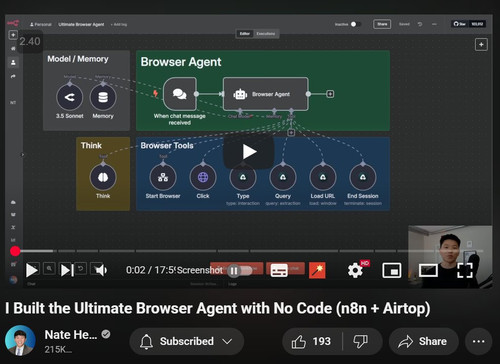Open the Nate He... channel name link
This screenshot has height=364, width=500.
point(71,335)
